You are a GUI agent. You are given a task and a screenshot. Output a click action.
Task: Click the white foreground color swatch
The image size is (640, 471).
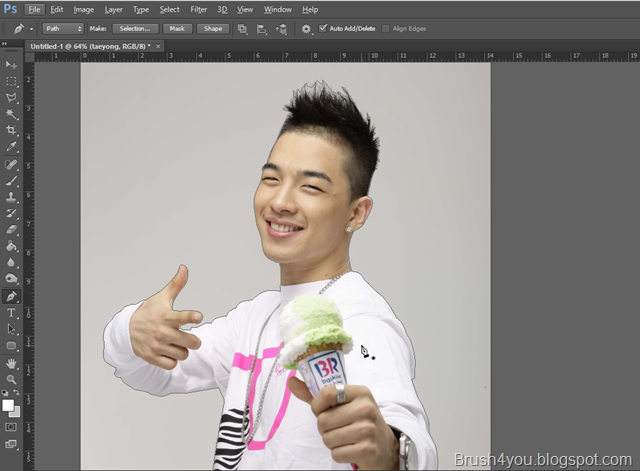click(x=8, y=405)
